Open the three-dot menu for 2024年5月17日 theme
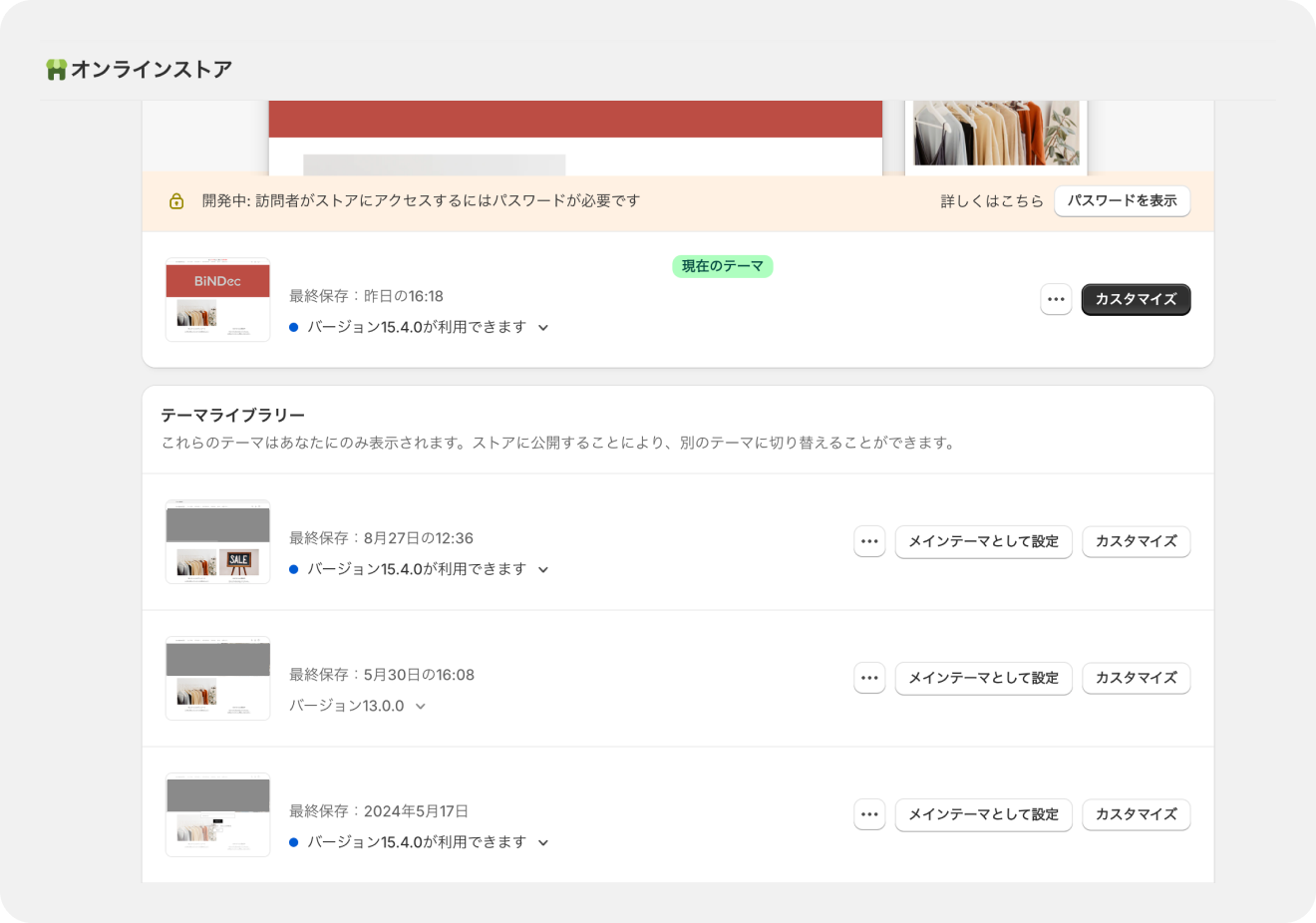Screen dimensions: 1316x923 tap(869, 814)
